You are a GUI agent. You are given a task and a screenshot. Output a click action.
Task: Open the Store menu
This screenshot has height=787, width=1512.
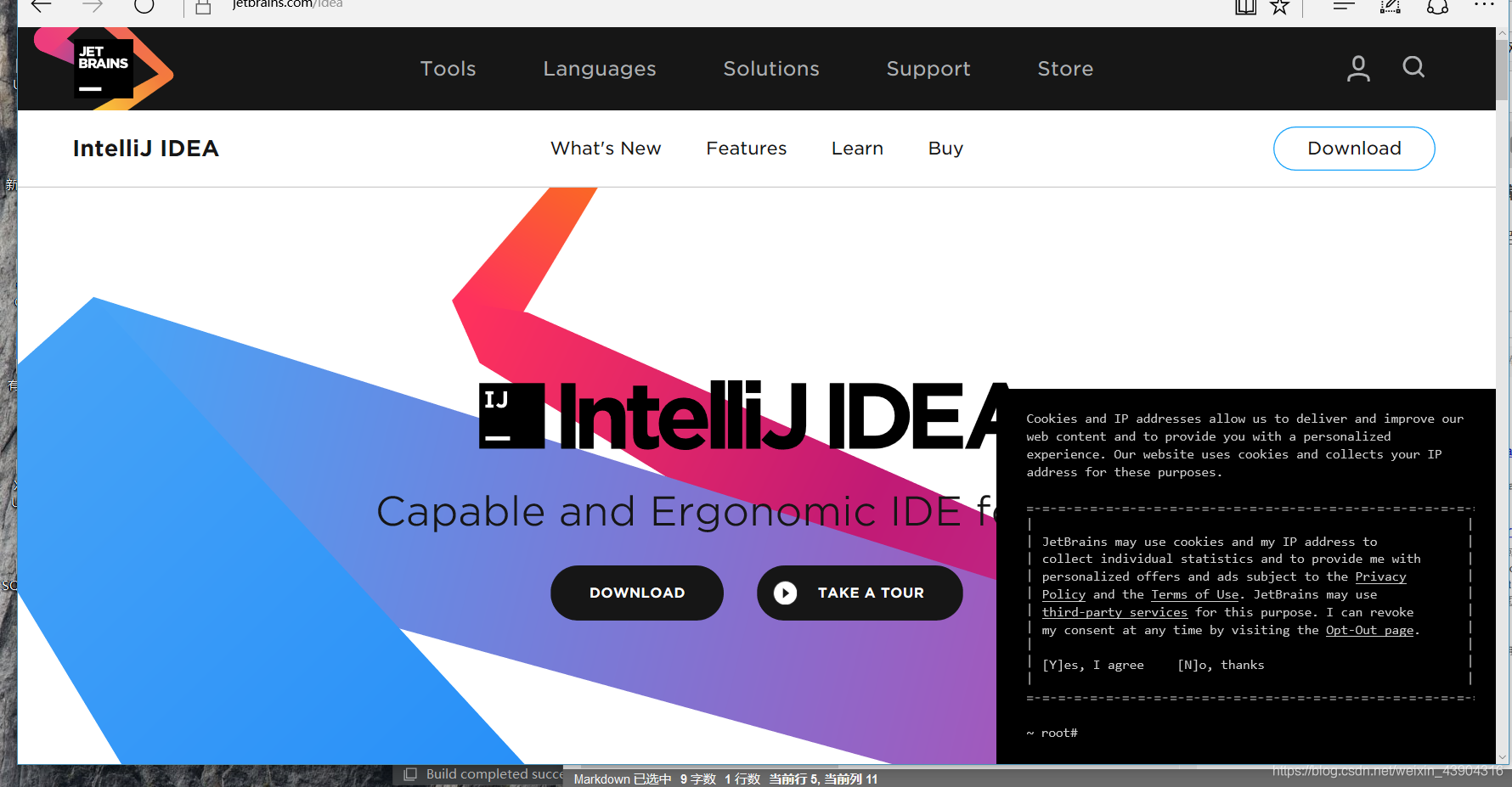tap(1065, 69)
